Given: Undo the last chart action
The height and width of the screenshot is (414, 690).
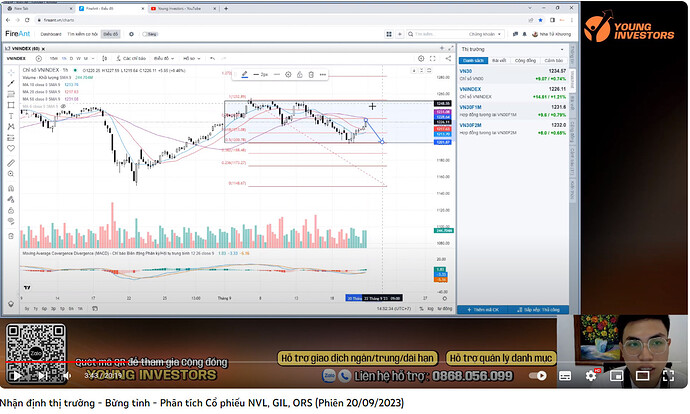Looking at the screenshot, I should (213, 58).
